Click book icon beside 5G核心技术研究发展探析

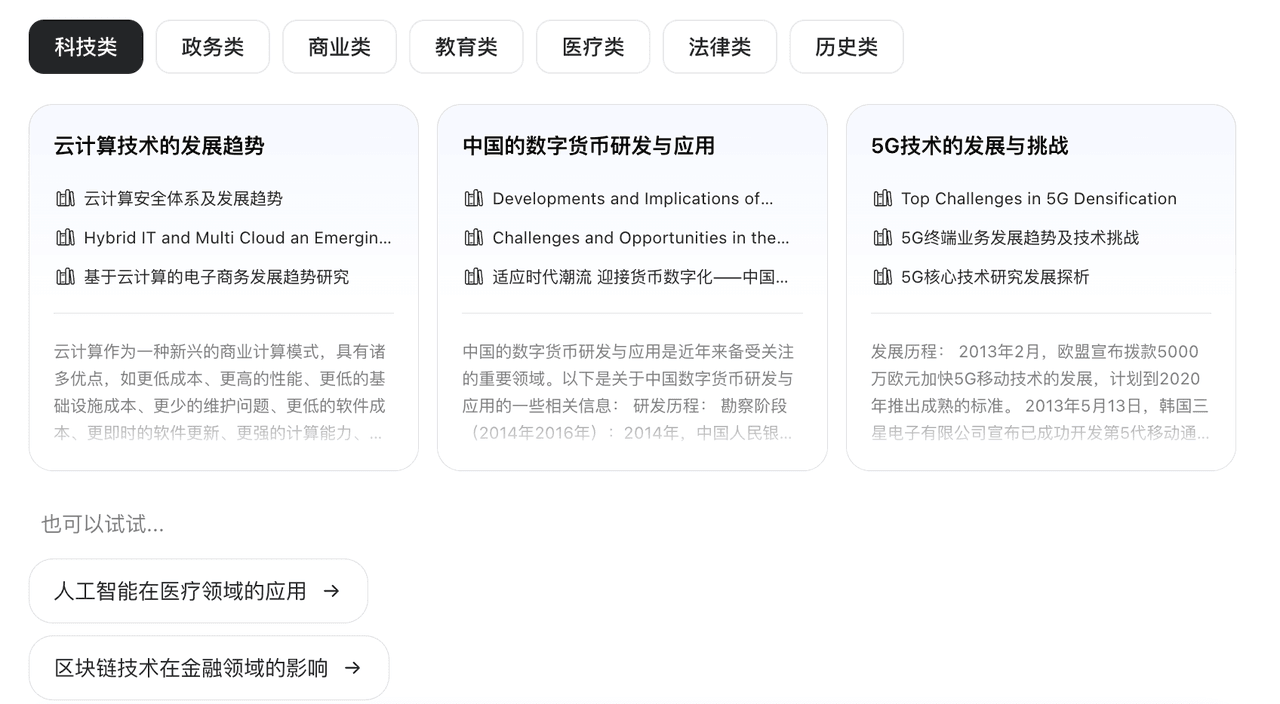883,276
